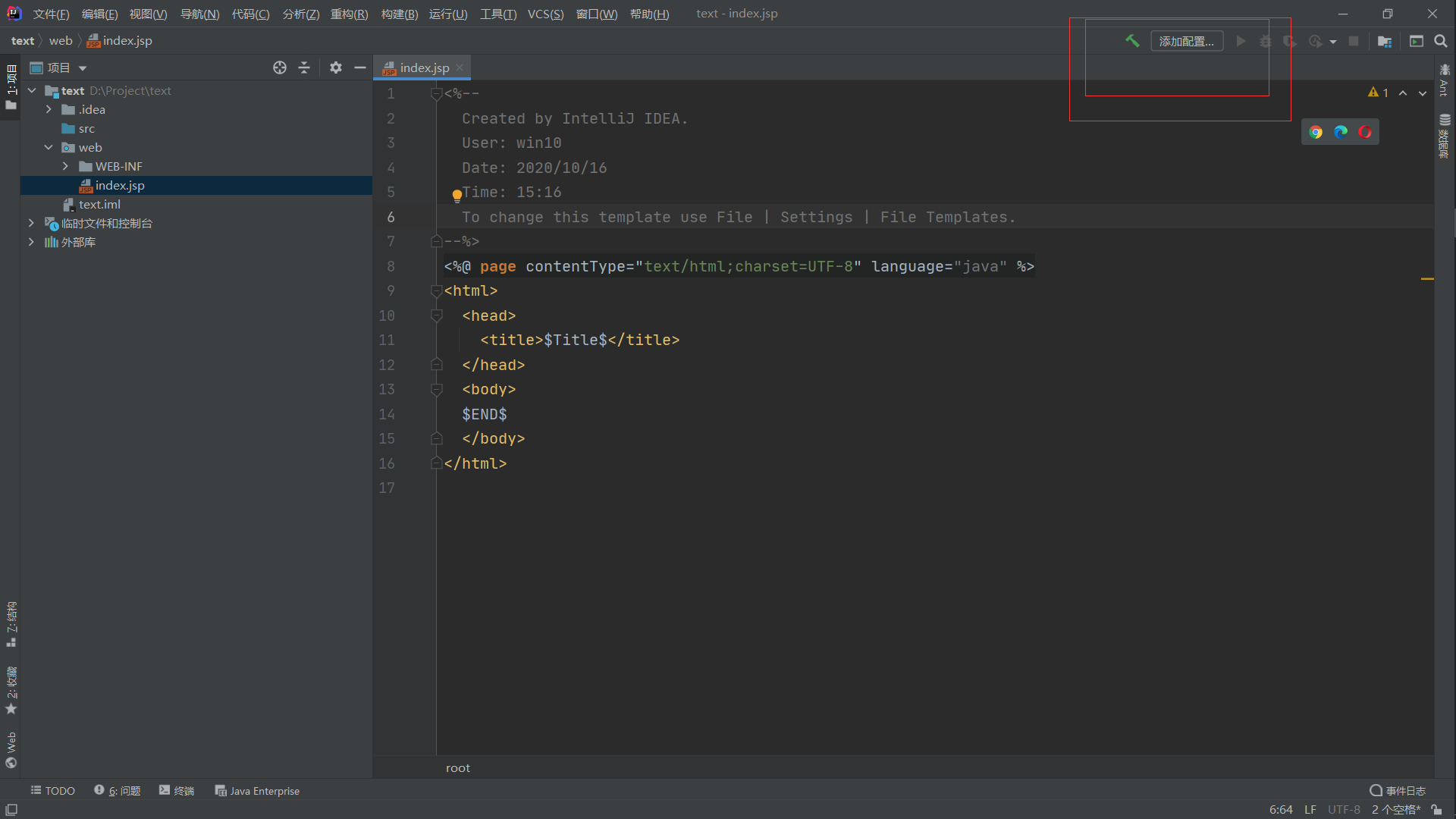Open the Run menu

pyautogui.click(x=448, y=14)
